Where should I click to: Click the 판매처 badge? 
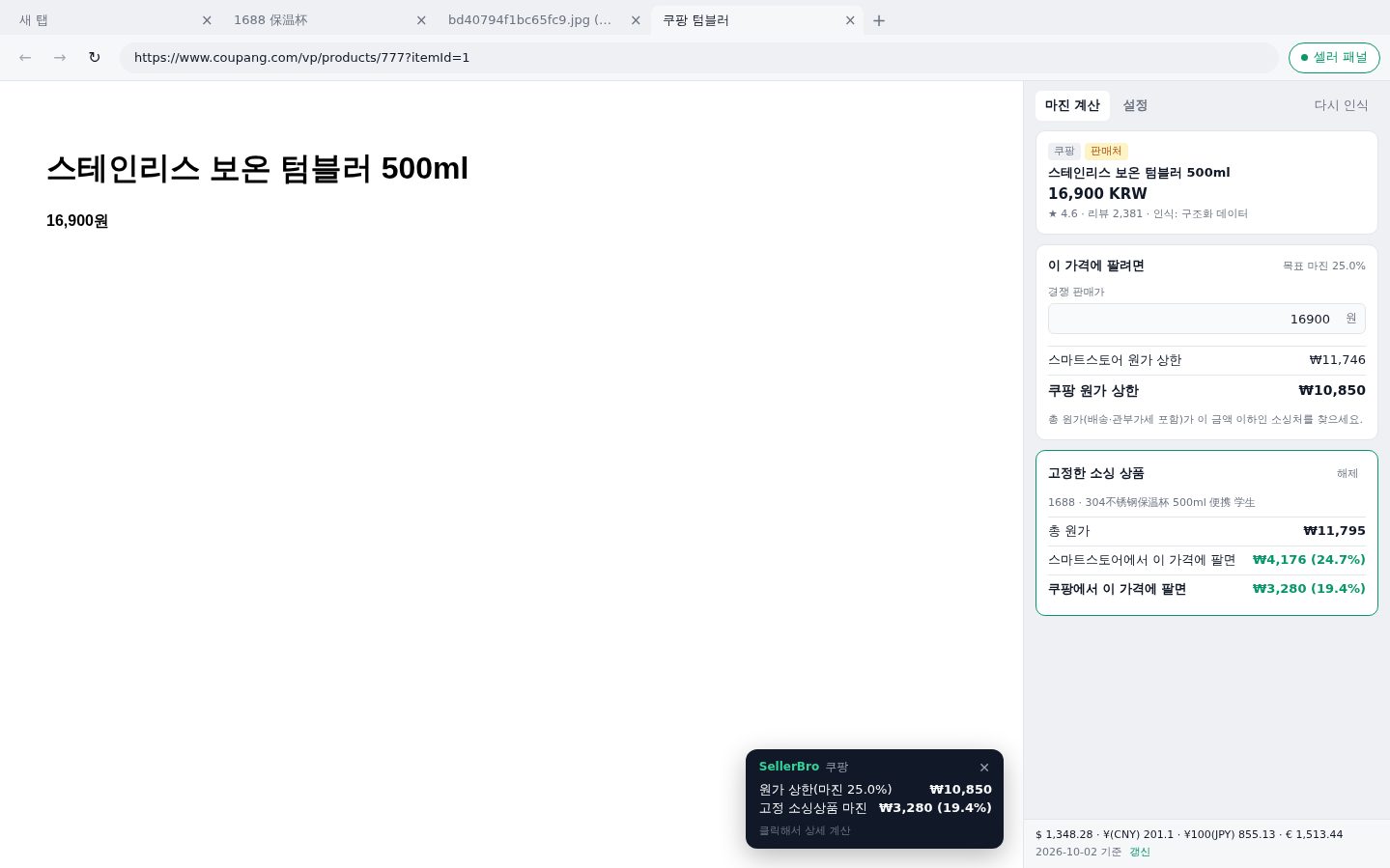[1106, 151]
